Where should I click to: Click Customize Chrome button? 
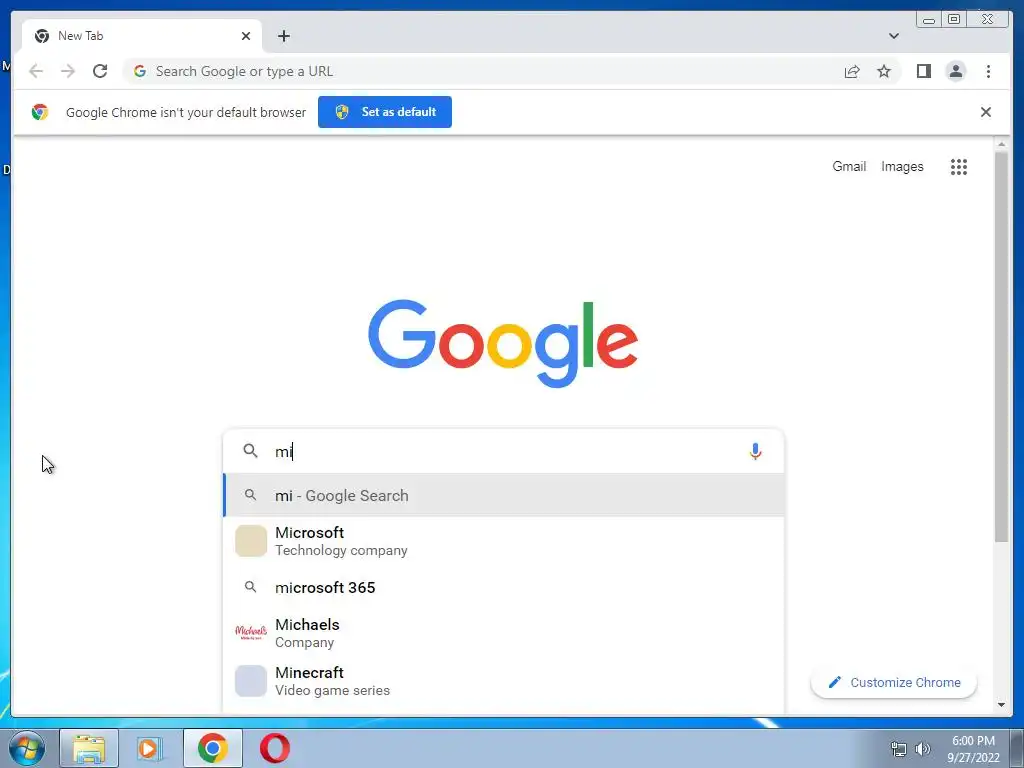coord(893,682)
